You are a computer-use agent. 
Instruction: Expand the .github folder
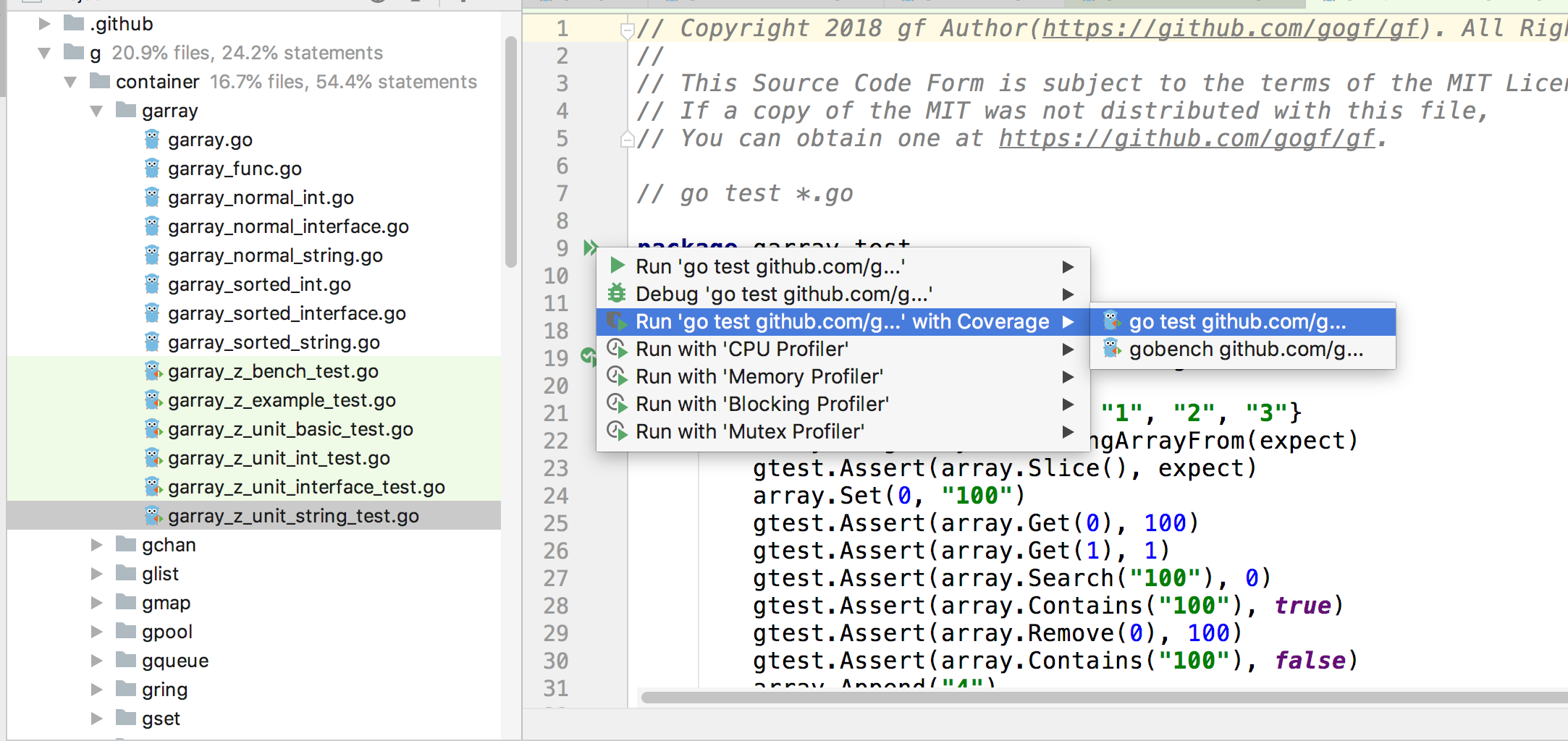click(43, 23)
